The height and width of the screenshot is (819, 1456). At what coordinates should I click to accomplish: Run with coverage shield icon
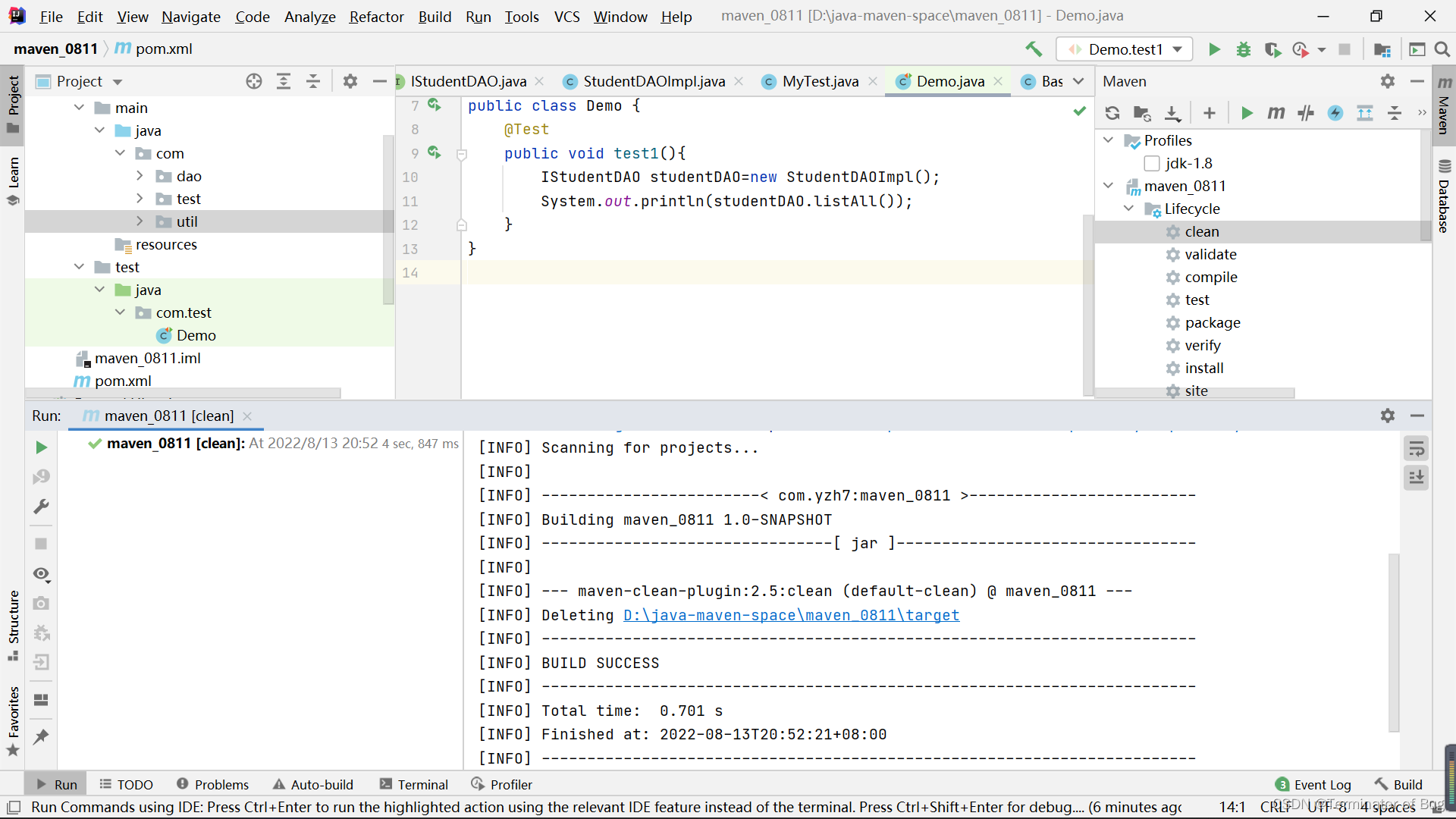[1272, 49]
